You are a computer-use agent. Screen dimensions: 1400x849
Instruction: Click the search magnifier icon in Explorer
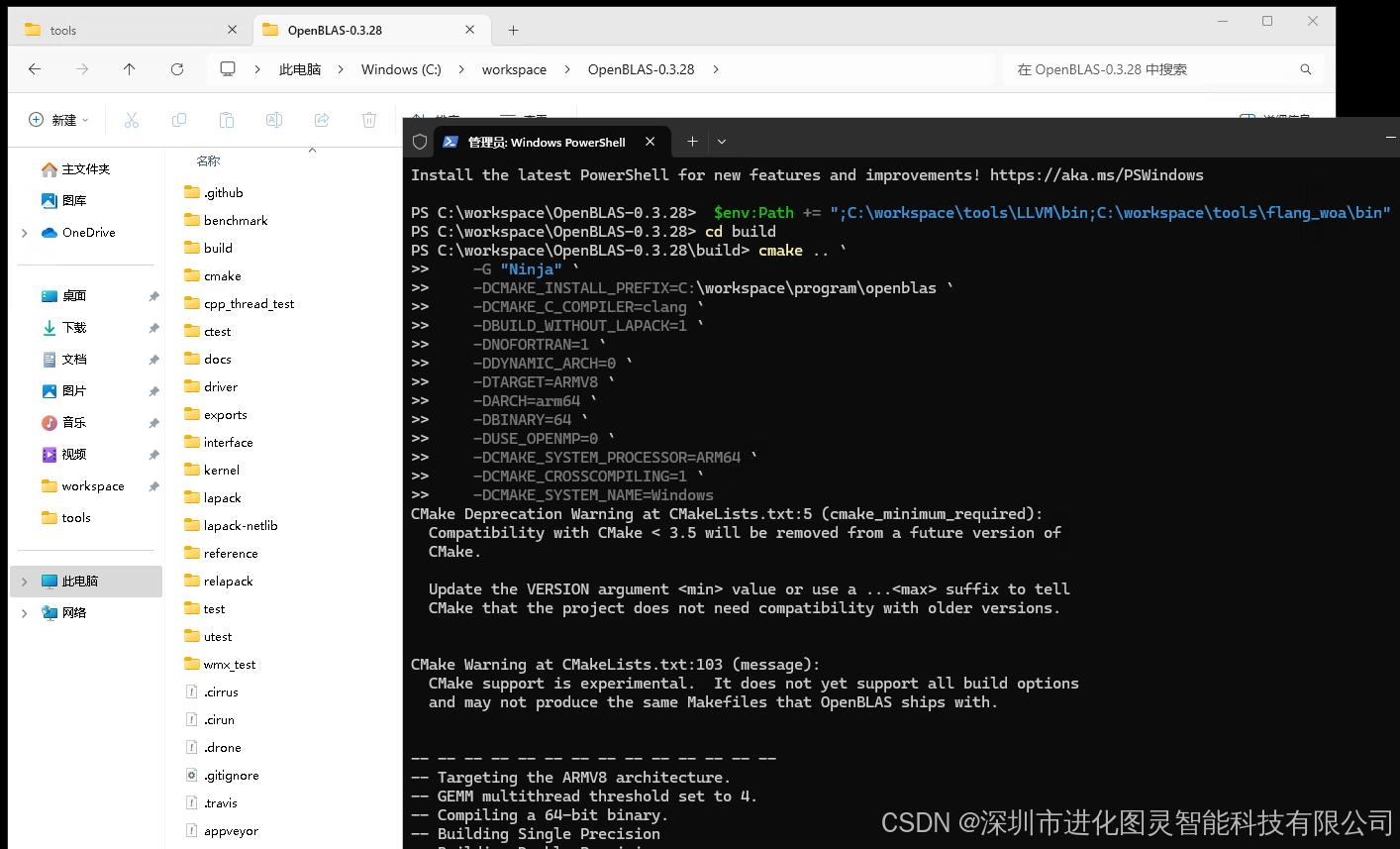pos(1306,69)
